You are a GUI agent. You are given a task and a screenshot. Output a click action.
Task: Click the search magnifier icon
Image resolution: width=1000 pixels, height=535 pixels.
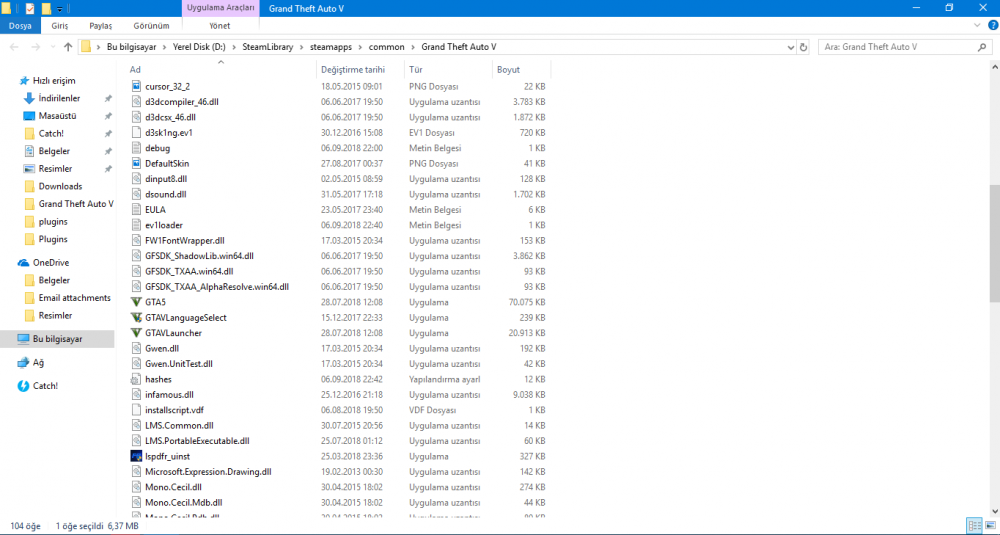982,47
